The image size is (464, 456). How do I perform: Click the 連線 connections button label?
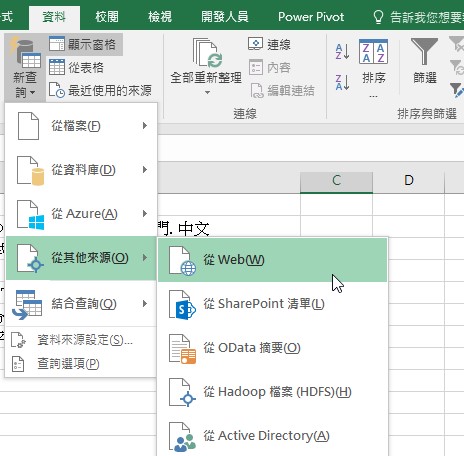[x=279, y=44]
